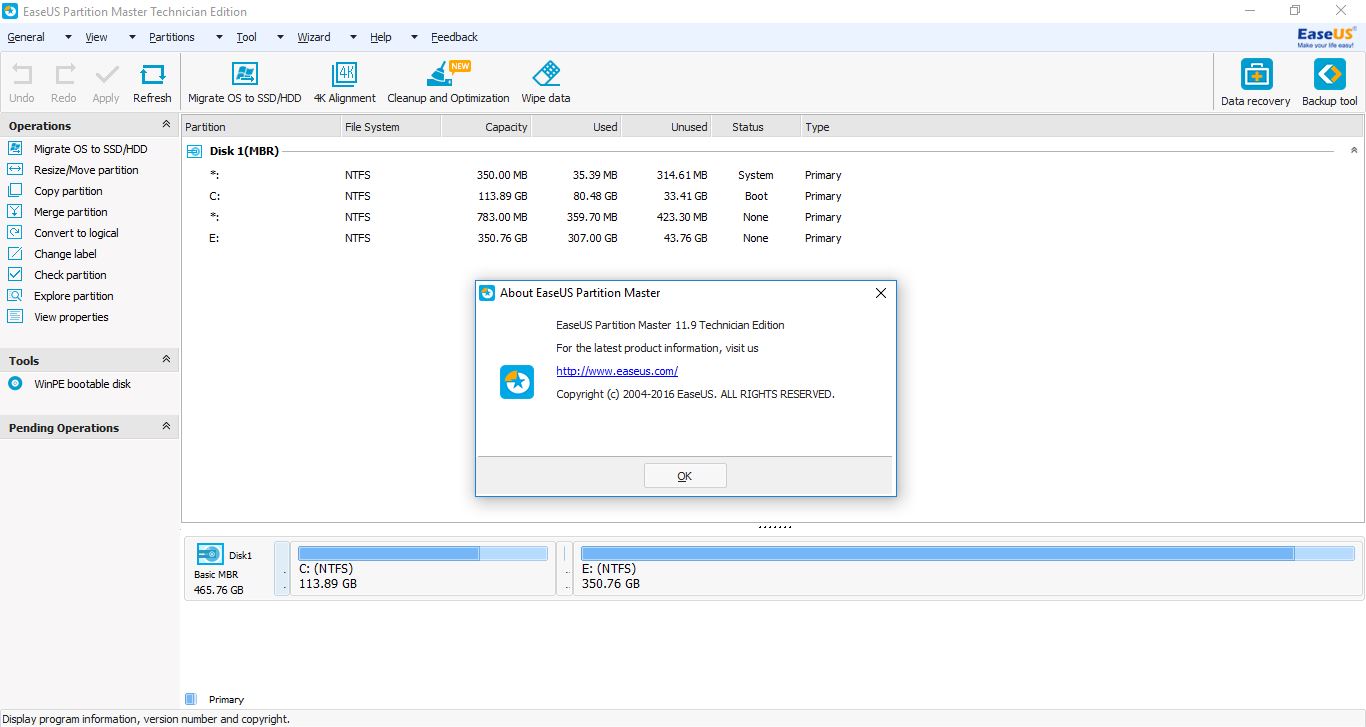The height and width of the screenshot is (727, 1366).
Task: Sort by the Used column header
Action: (576, 127)
